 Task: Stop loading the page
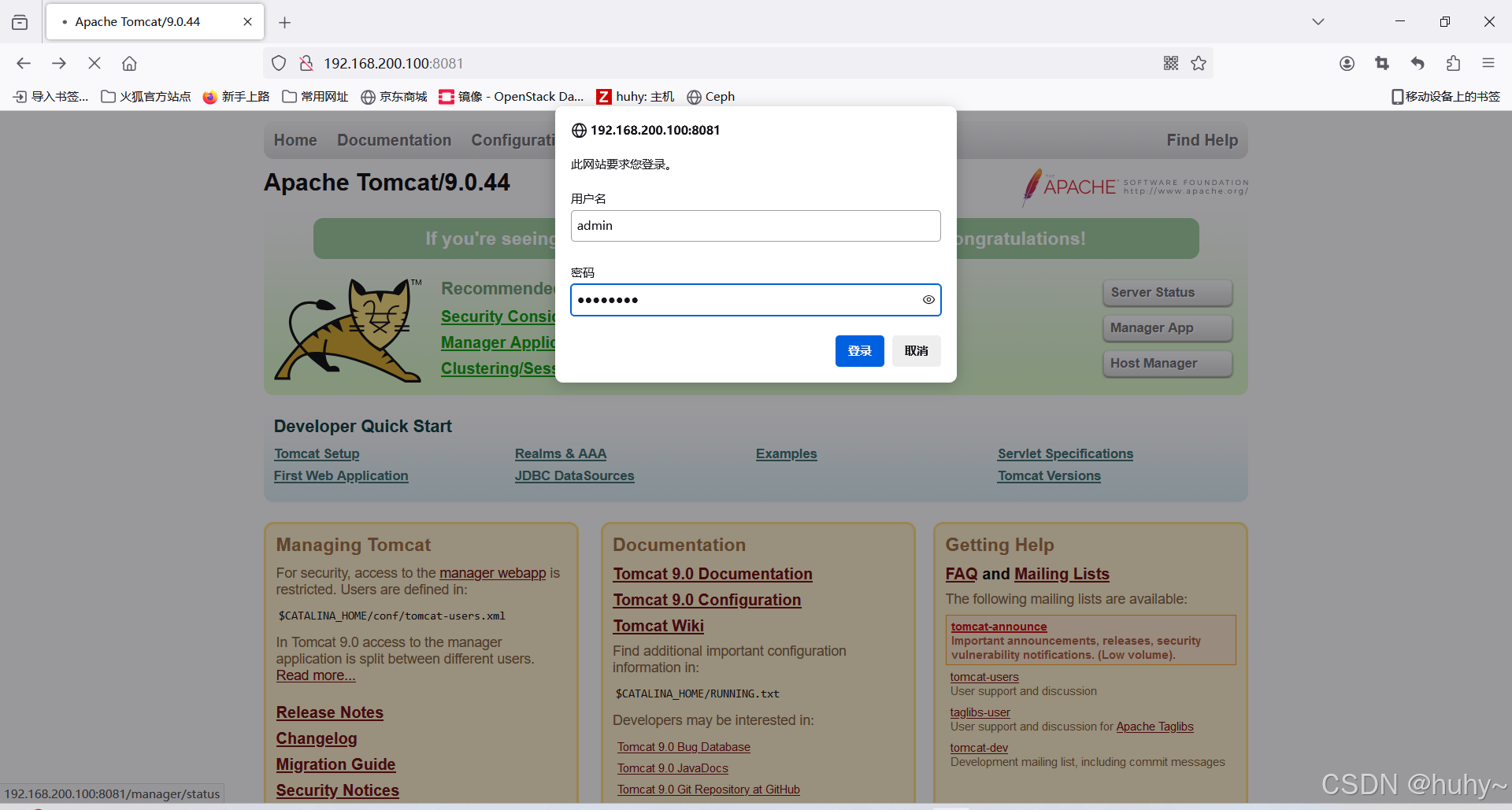tap(94, 63)
